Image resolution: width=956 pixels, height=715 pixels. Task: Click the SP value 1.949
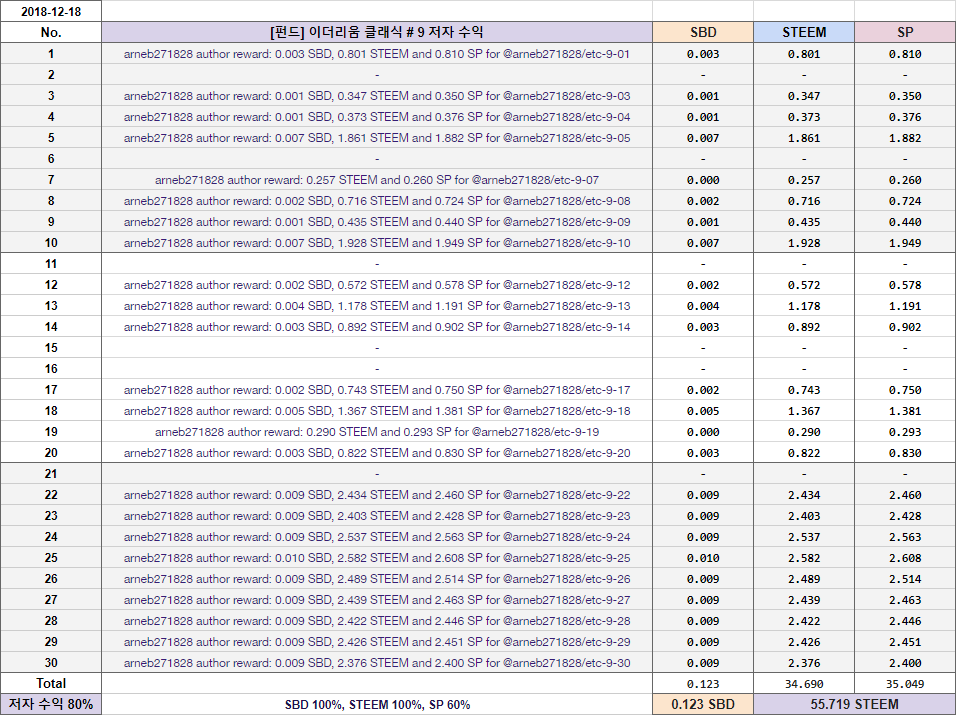905,243
